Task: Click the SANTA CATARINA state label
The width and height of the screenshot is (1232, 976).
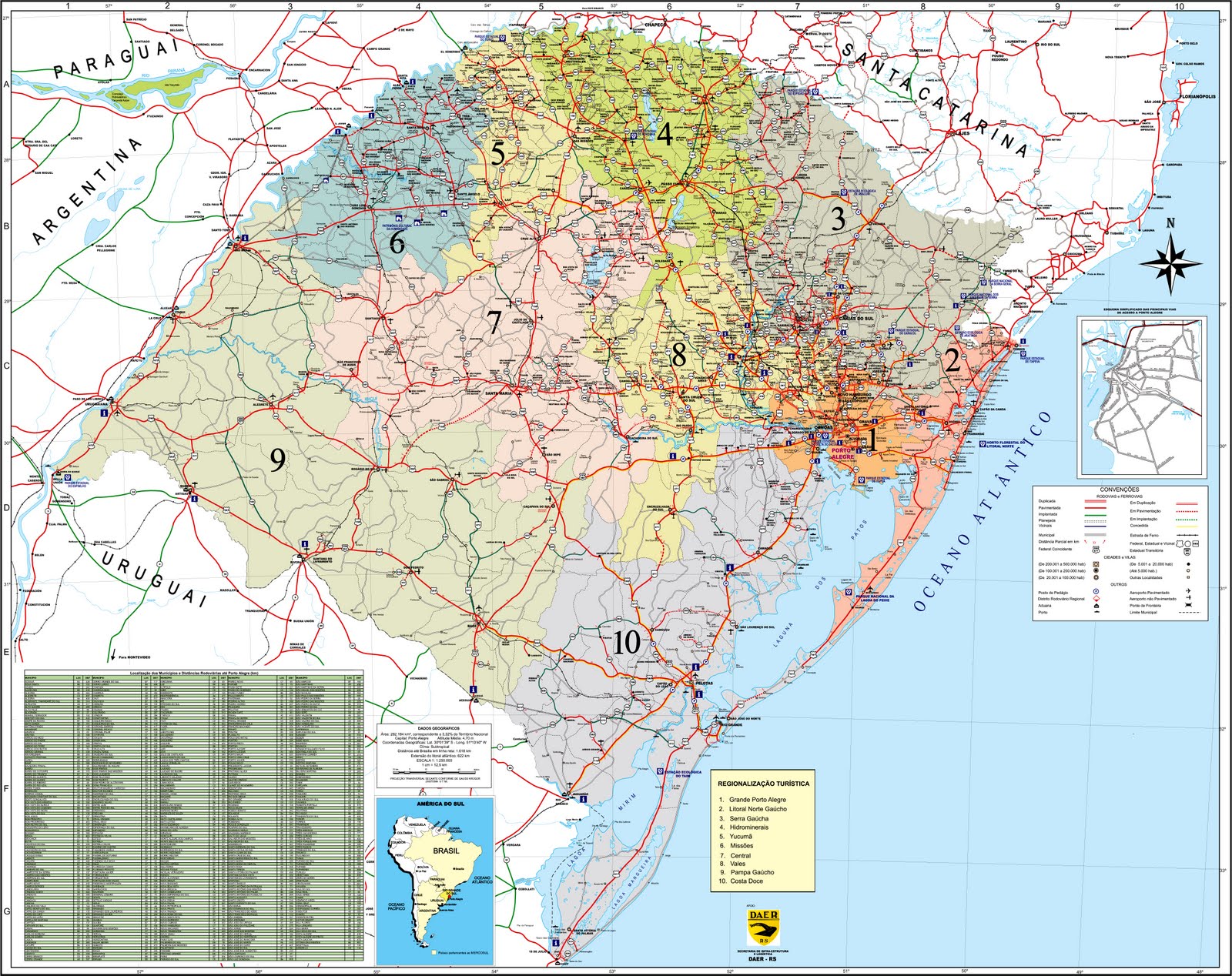Action: tap(933, 100)
